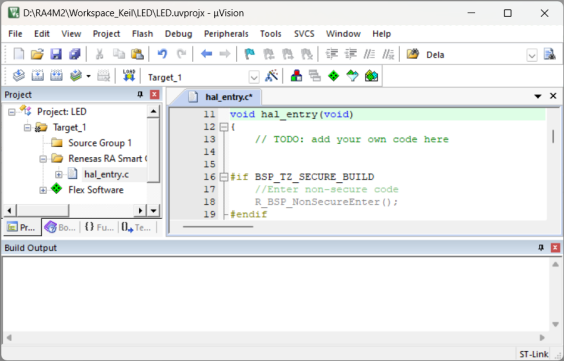The width and height of the screenshot is (564, 361).
Task: Paste using the clipboard icon
Action: pos(137,54)
